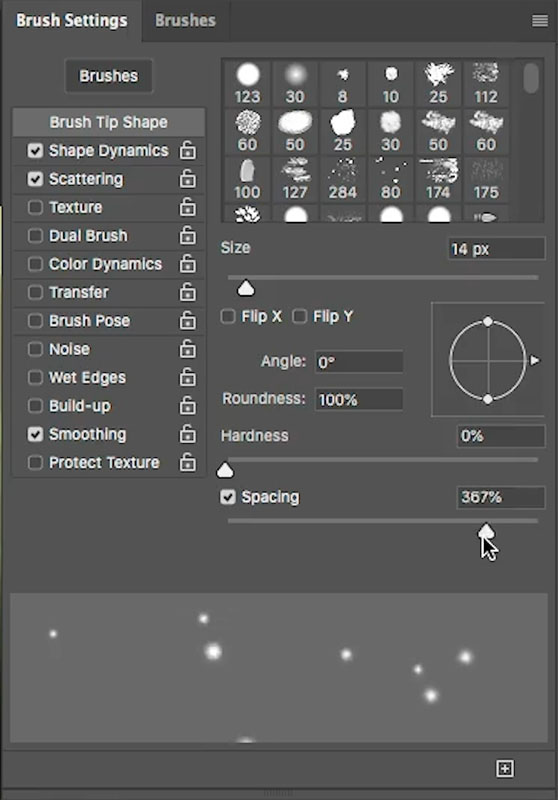The image size is (558, 800).
Task: Toggle lock icon next to Scattering
Action: (188, 179)
